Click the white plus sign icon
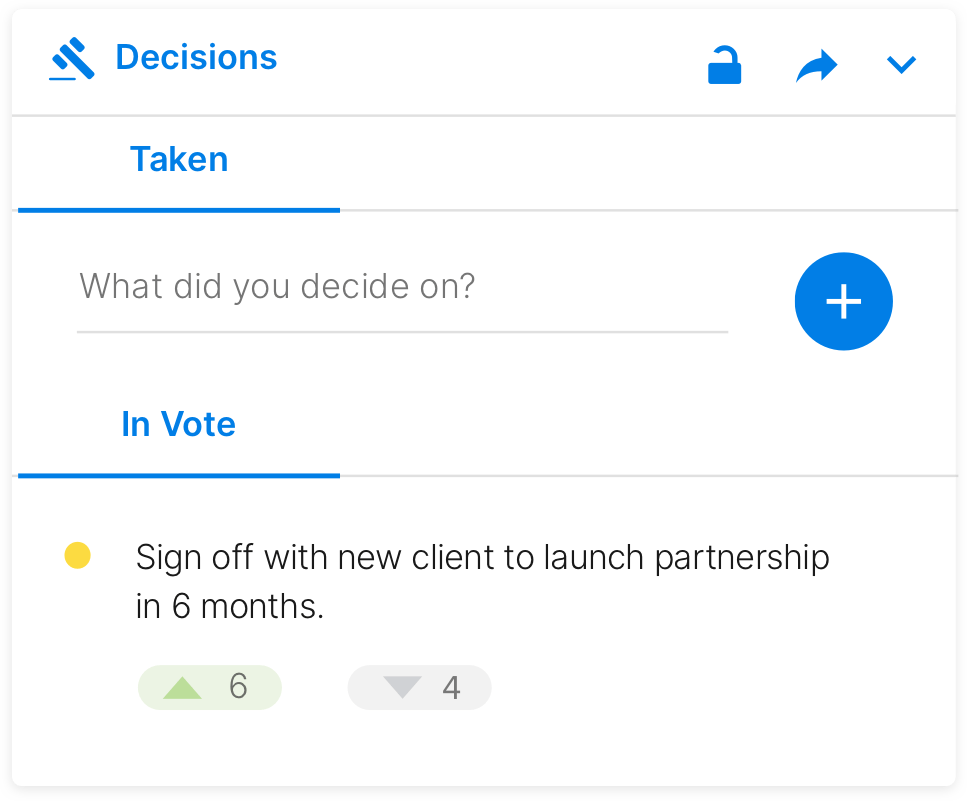 [844, 302]
